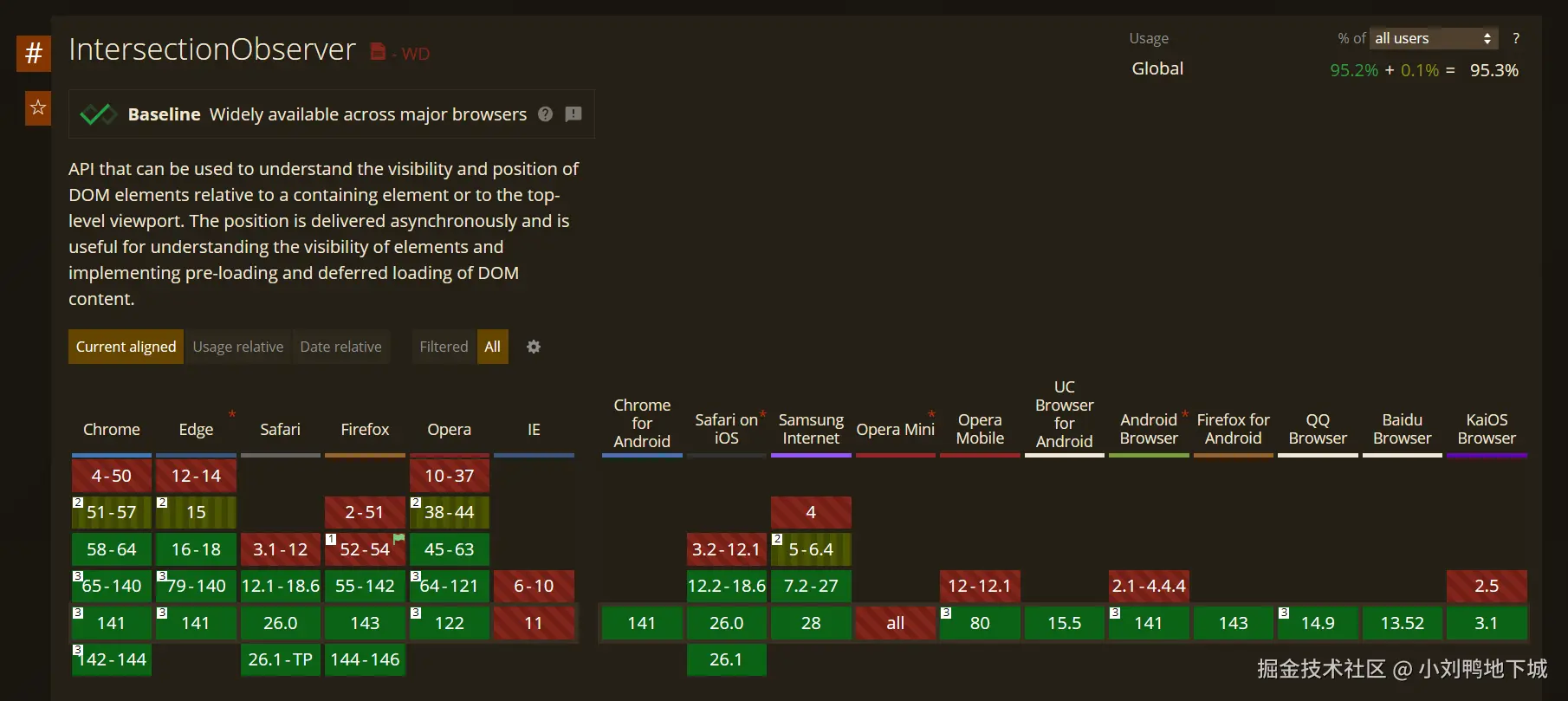Select Chrome versions 4-50 cell
Viewport: 1568px width, 701px height.
tap(112, 476)
